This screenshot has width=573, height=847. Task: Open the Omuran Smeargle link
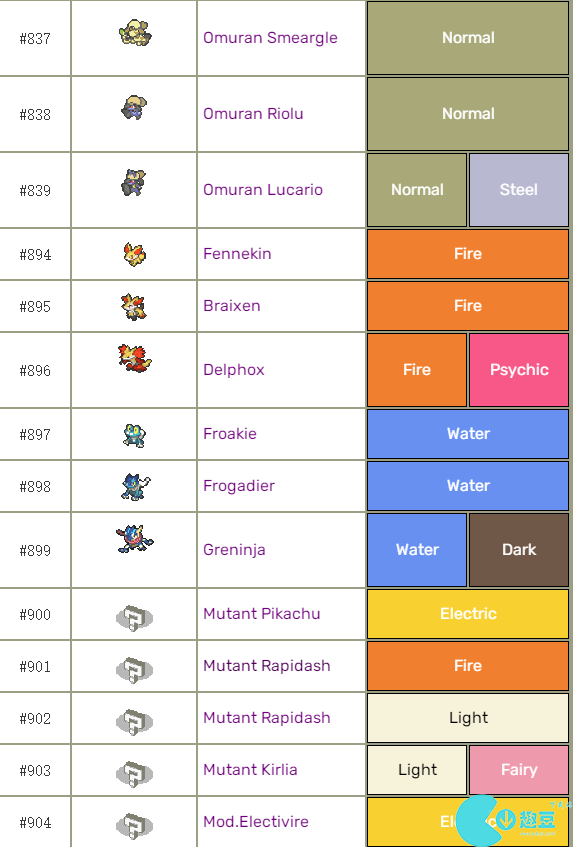coord(270,38)
